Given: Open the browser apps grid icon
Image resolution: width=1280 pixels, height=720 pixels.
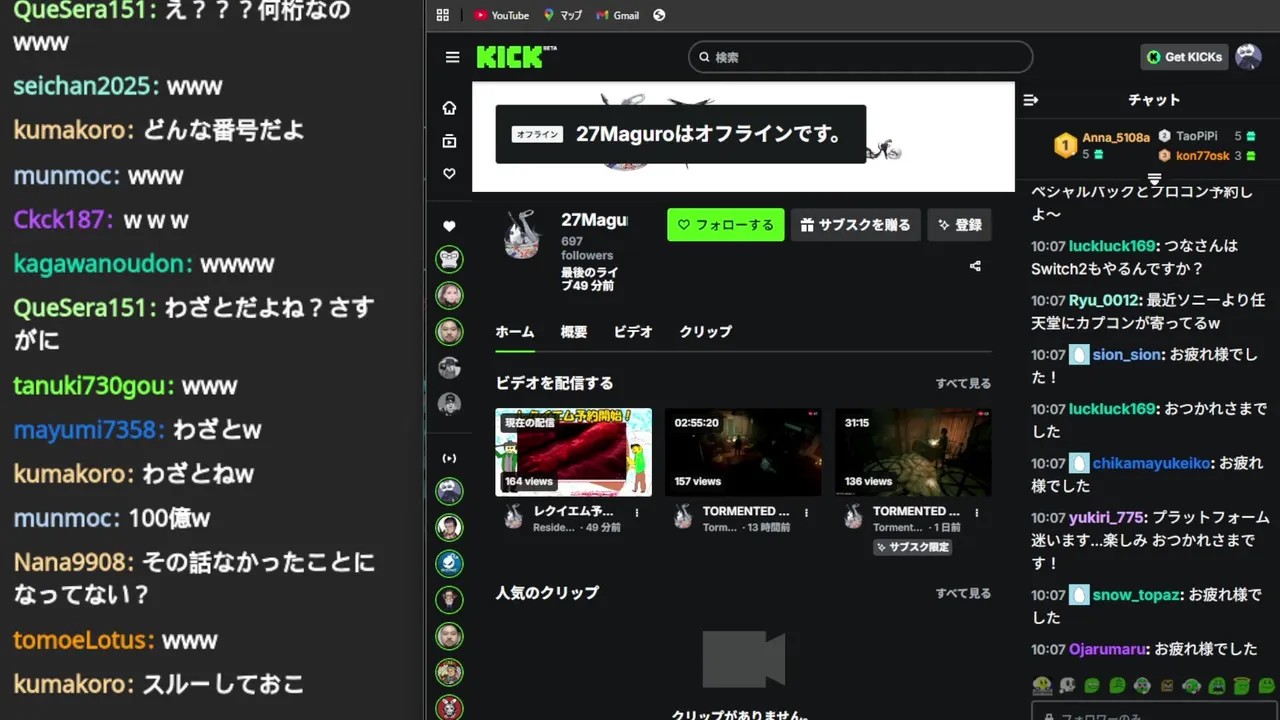Looking at the screenshot, I should (x=443, y=15).
